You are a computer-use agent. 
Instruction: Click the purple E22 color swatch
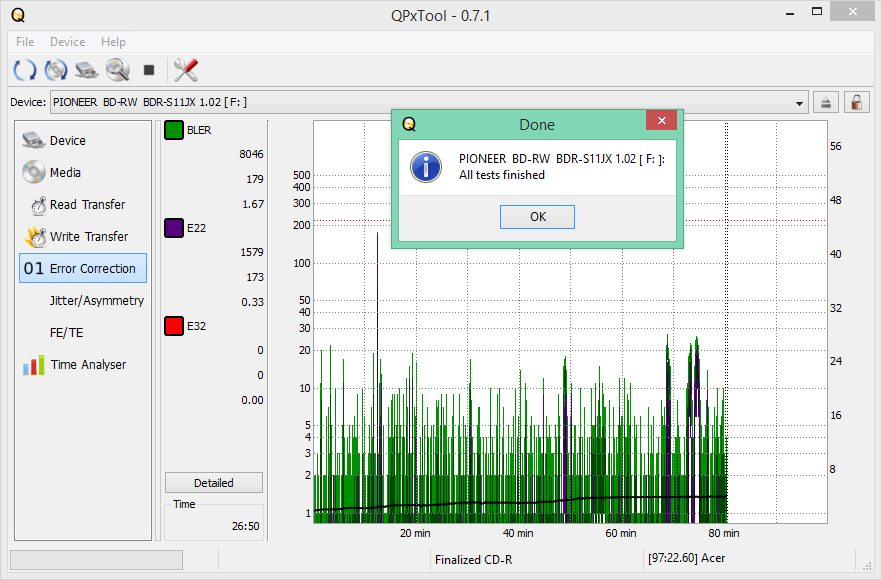tap(174, 228)
